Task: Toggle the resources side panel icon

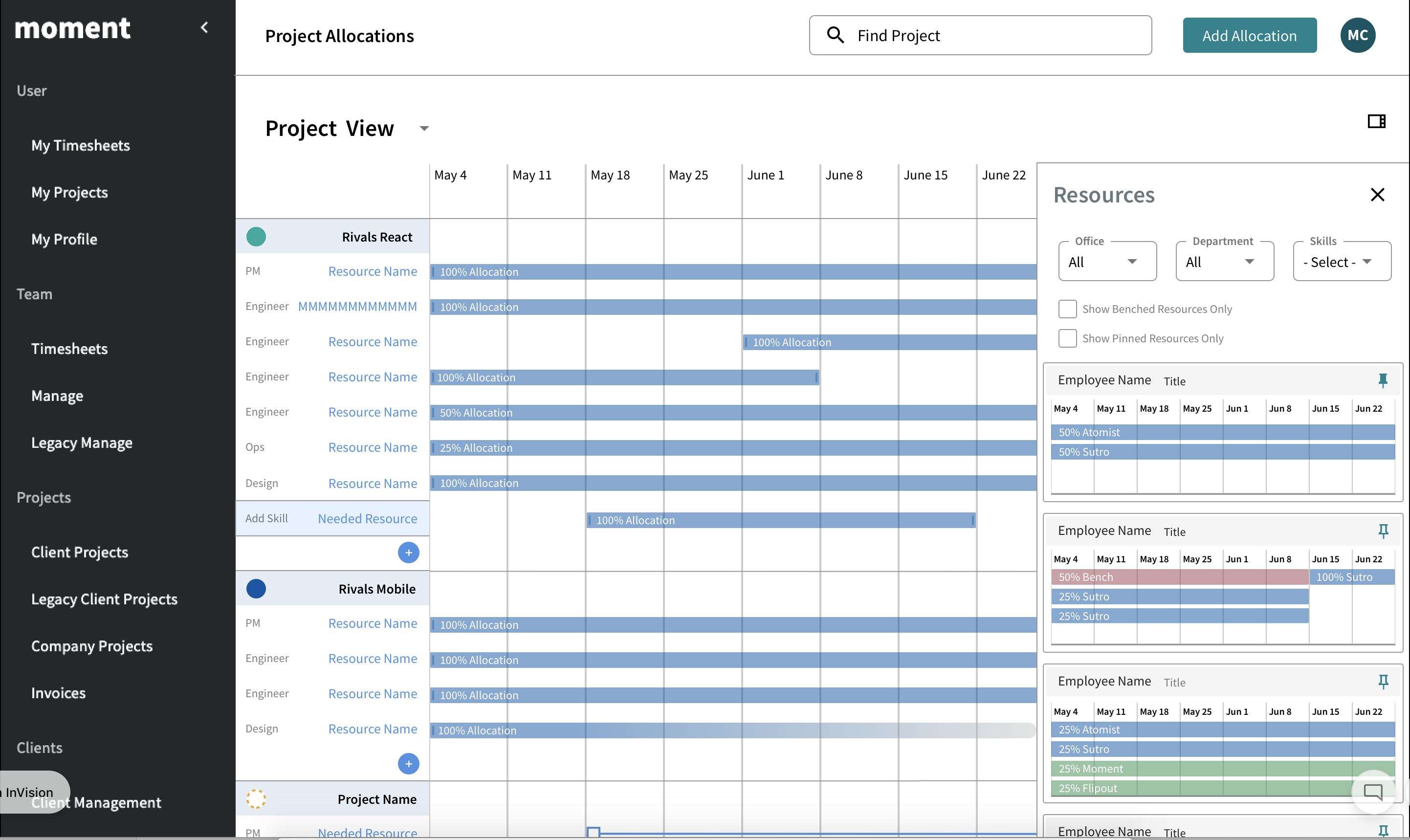Action: (x=1376, y=122)
